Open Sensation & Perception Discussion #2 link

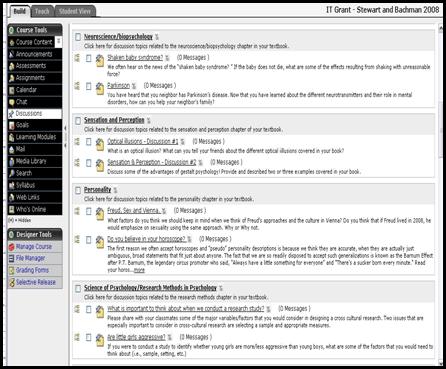152,162
